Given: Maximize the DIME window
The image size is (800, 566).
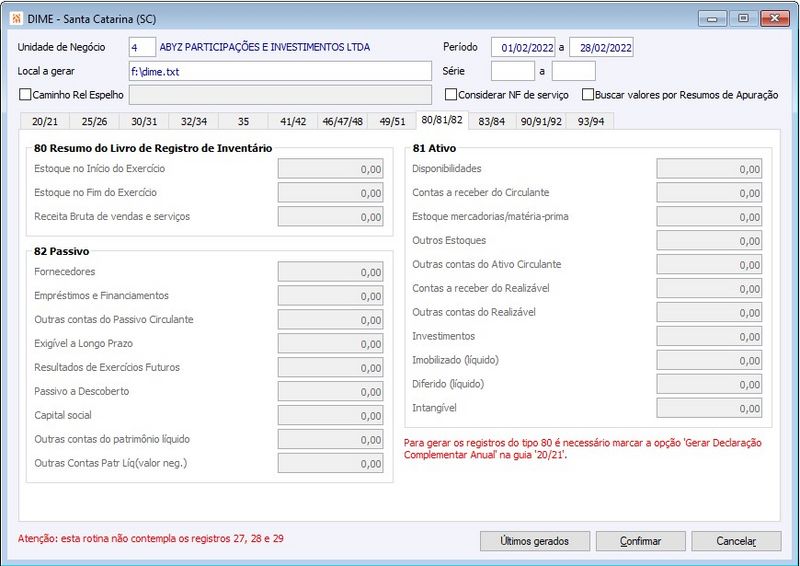Looking at the screenshot, I should coord(743,19).
